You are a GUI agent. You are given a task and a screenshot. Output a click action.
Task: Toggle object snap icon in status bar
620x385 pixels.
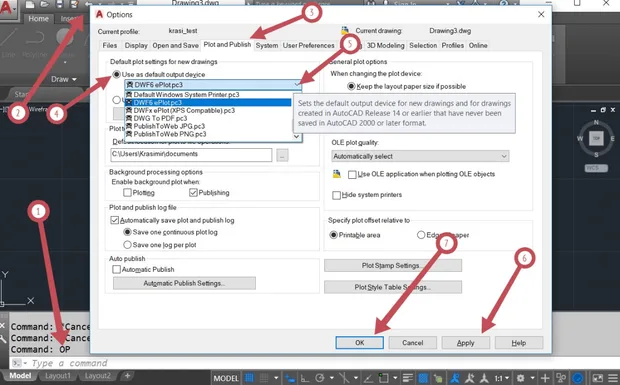(x=383, y=378)
